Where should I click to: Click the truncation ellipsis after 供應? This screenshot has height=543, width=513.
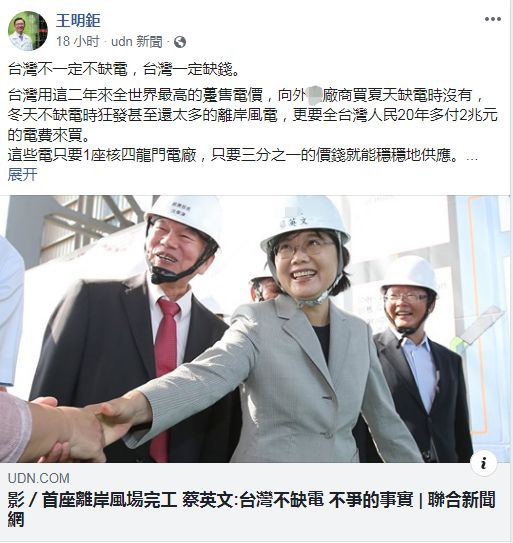point(472,158)
